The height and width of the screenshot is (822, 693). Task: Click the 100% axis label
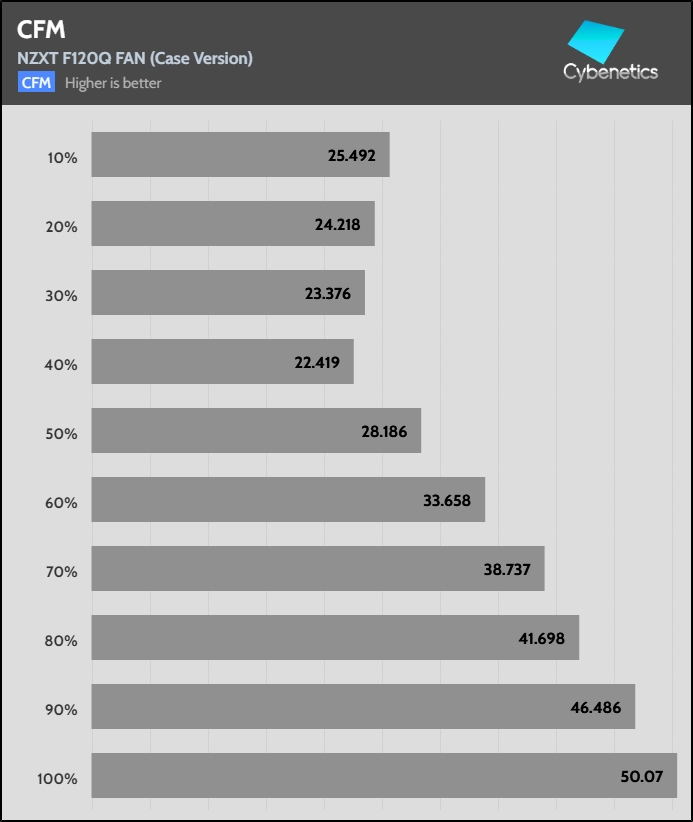pyautogui.click(x=59, y=778)
